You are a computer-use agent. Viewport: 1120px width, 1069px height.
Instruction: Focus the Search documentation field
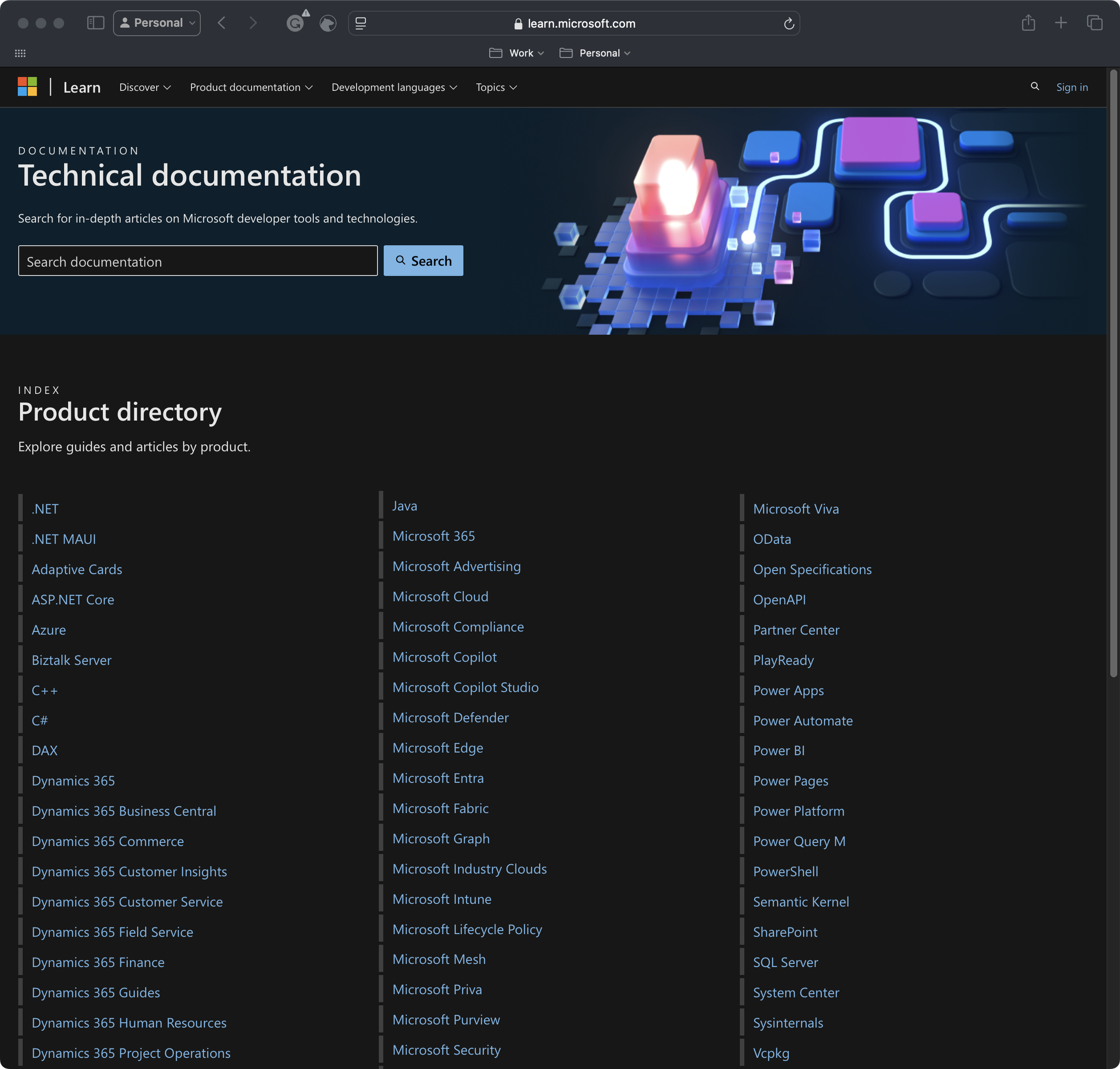coord(198,260)
